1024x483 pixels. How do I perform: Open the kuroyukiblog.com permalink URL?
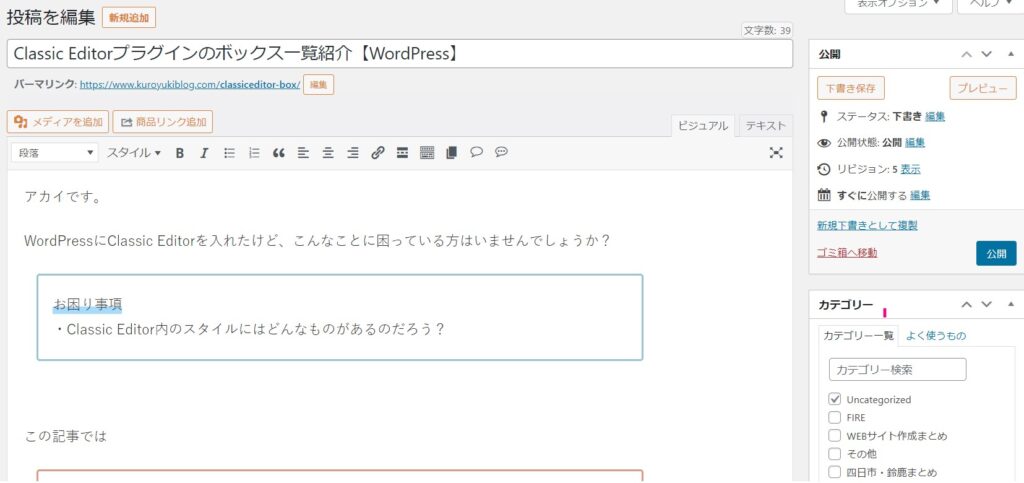point(190,85)
